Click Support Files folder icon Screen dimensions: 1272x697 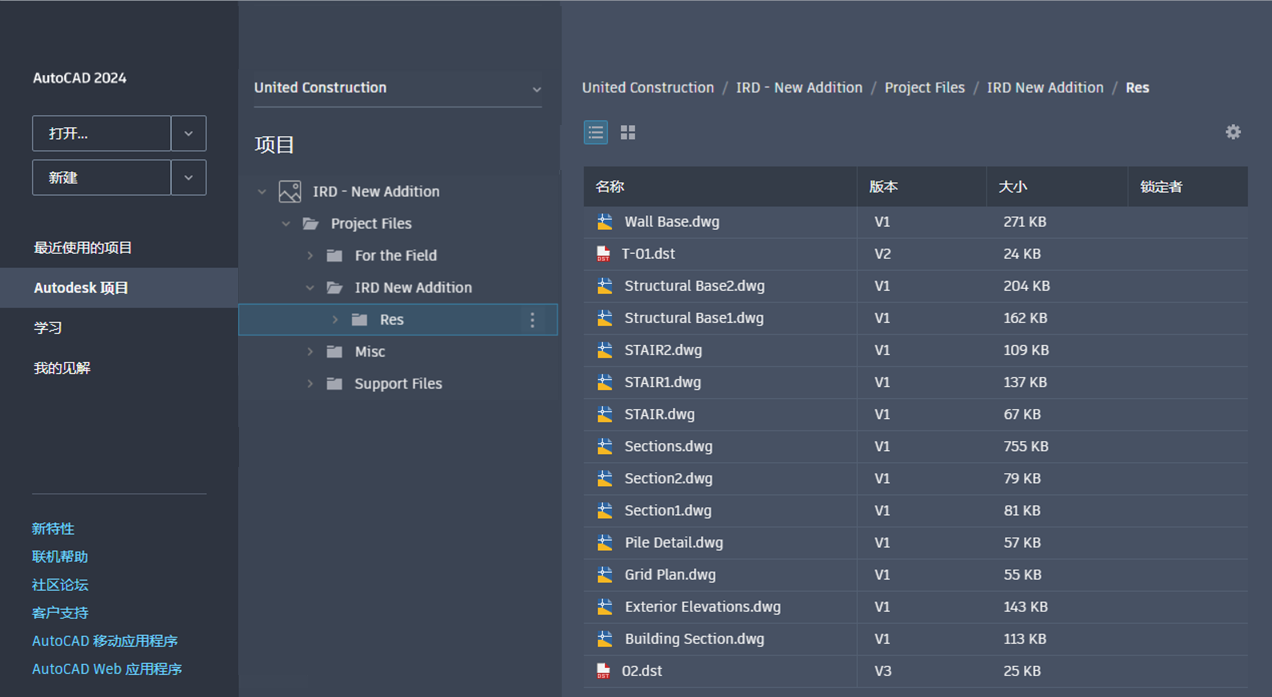335,384
